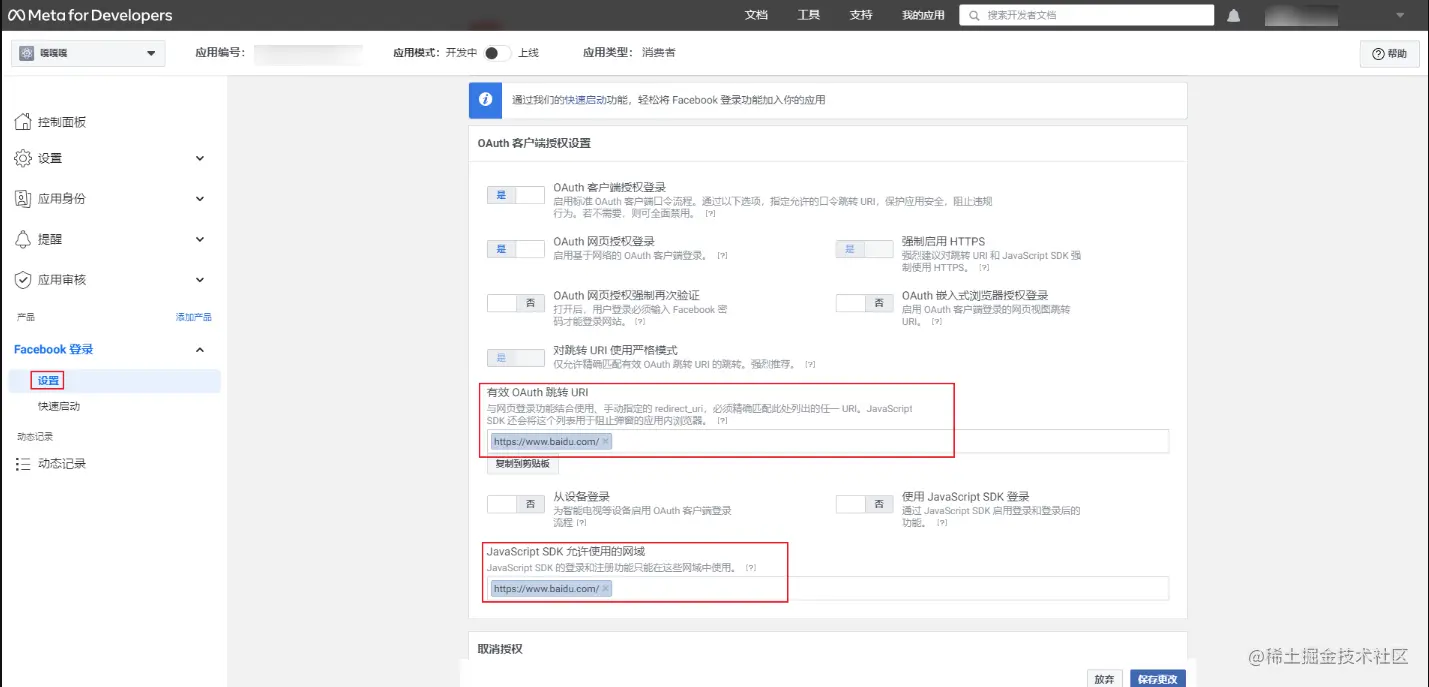This screenshot has height=687, width=1429.
Task: Click the Facebook 登录 product heading
Action: tap(54, 349)
